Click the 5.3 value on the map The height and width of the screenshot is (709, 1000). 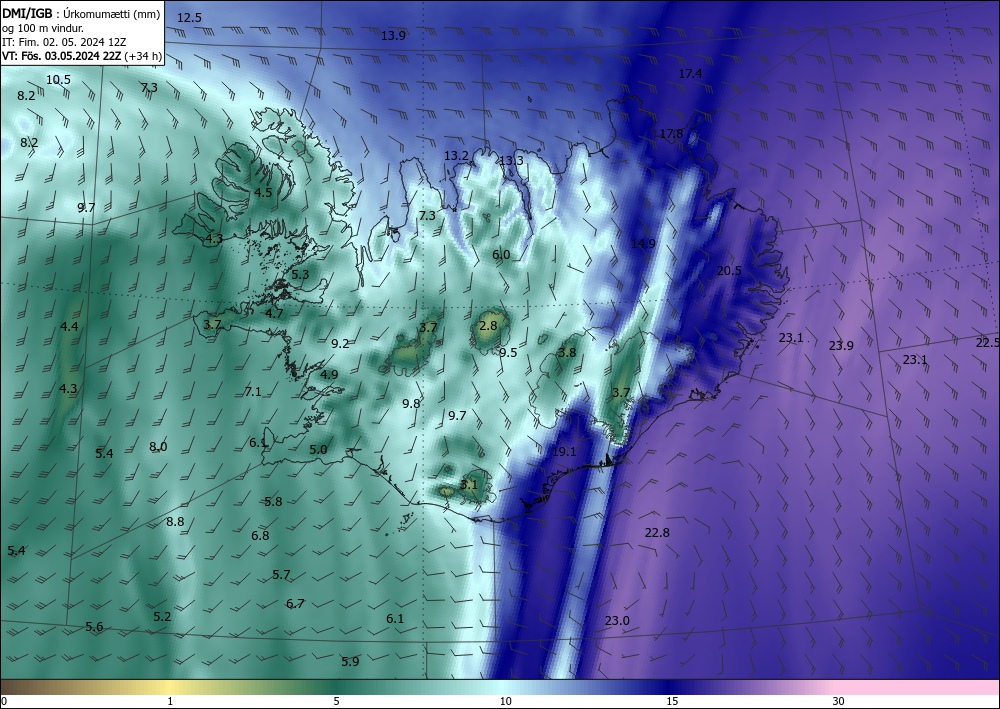[300, 275]
